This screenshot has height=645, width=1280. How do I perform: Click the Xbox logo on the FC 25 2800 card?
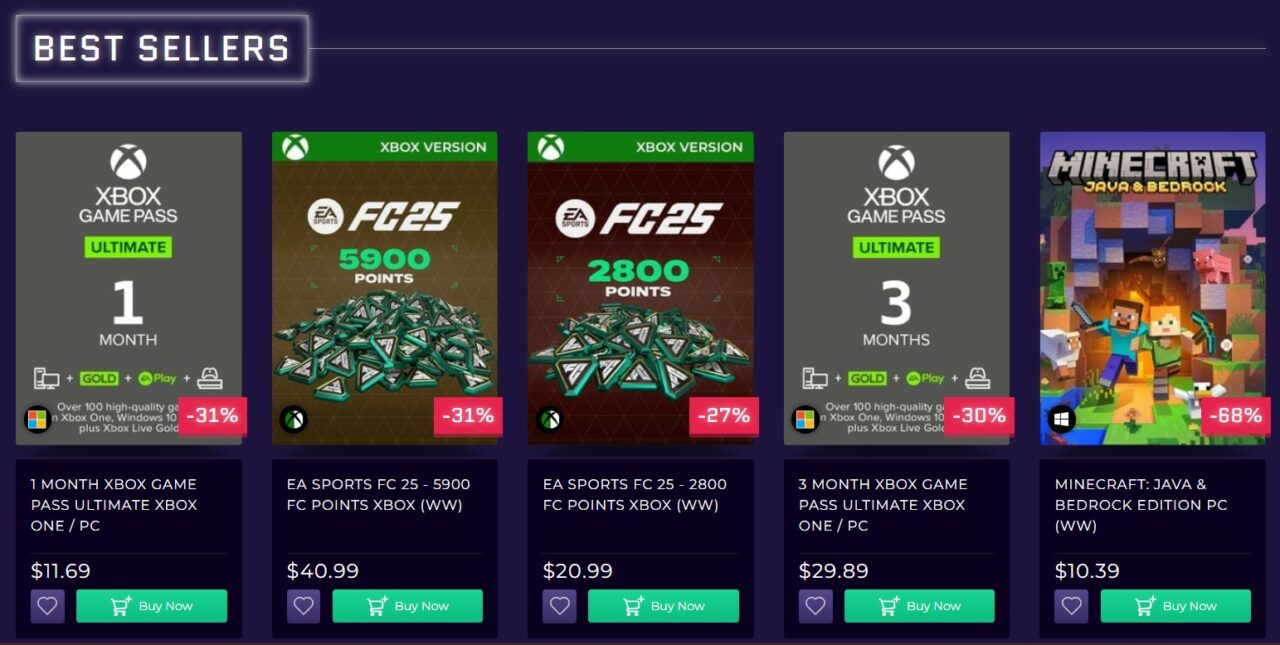[x=548, y=417]
